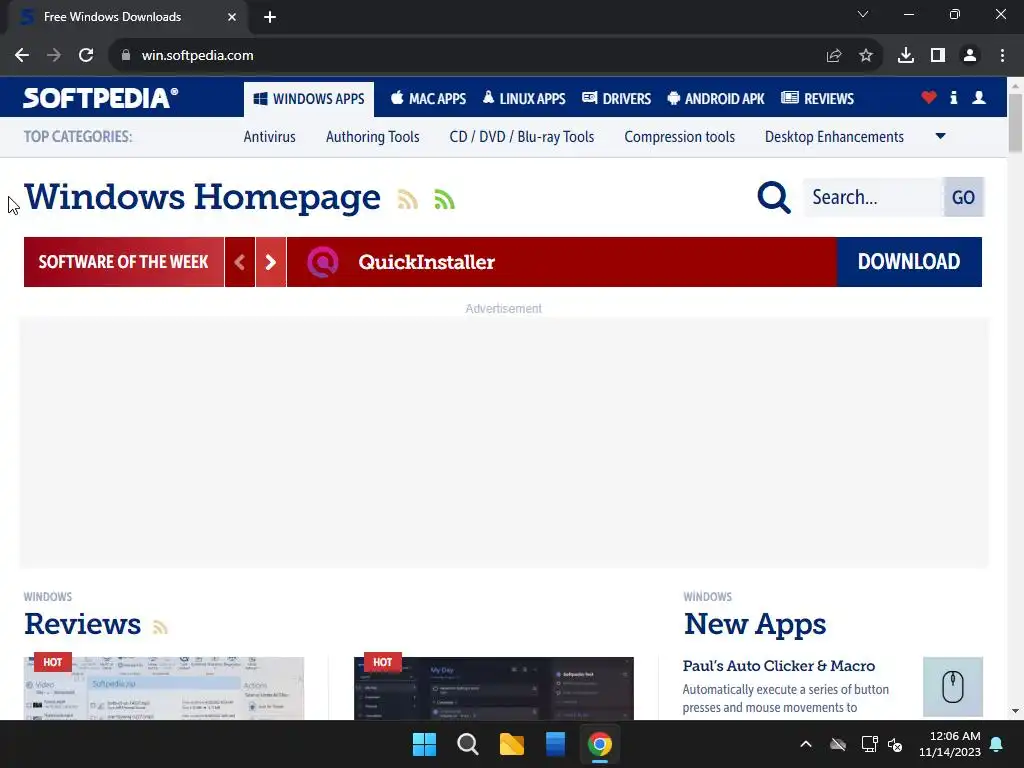The image size is (1024, 768).
Task: Click the QuickInstaller logo icon
Action: 323,263
